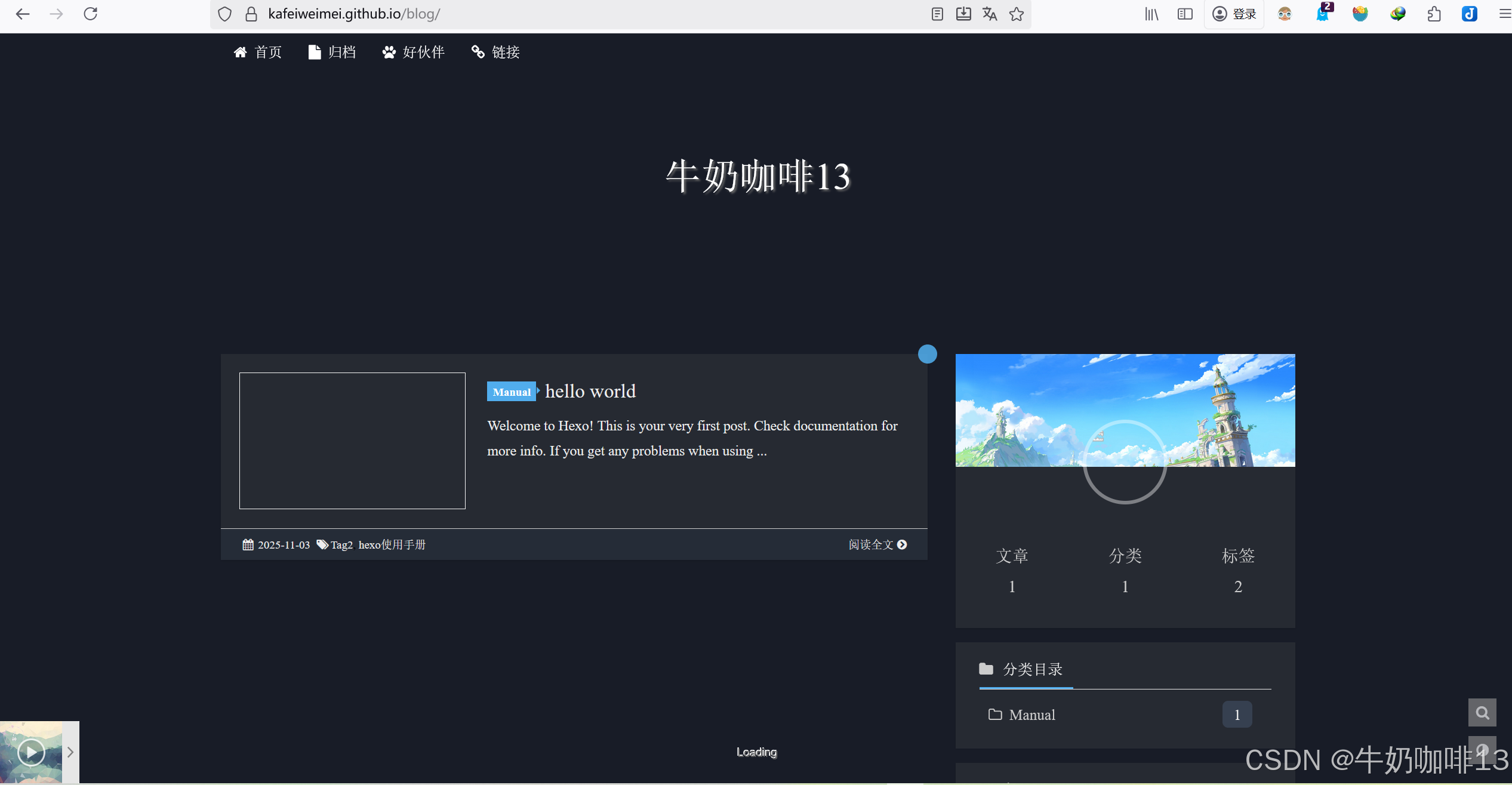Screen dimensions: 1512x785
Task: Click the blog search magnifier button
Action: [1482, 712]
